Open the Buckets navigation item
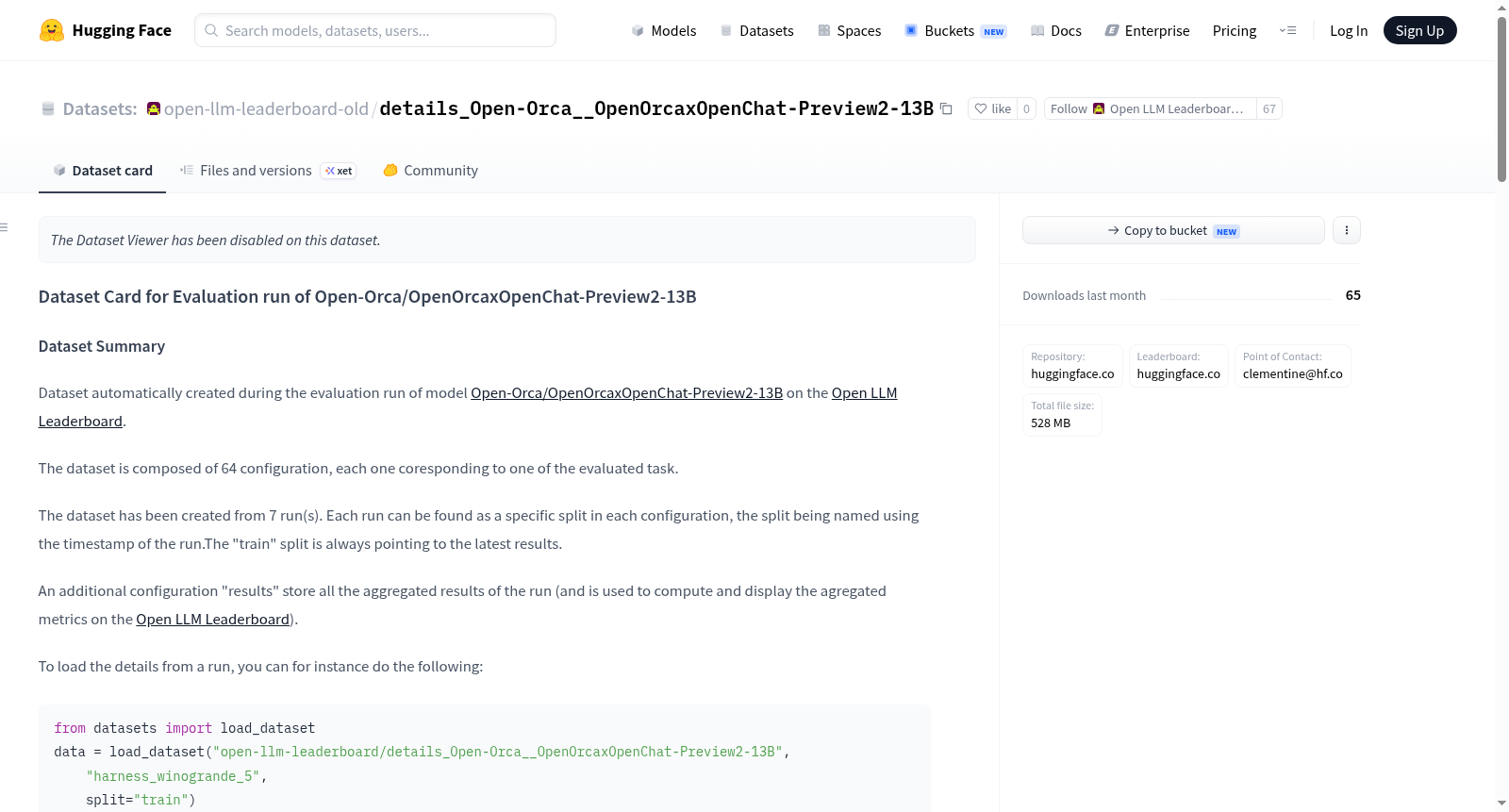 click(955, 30)
